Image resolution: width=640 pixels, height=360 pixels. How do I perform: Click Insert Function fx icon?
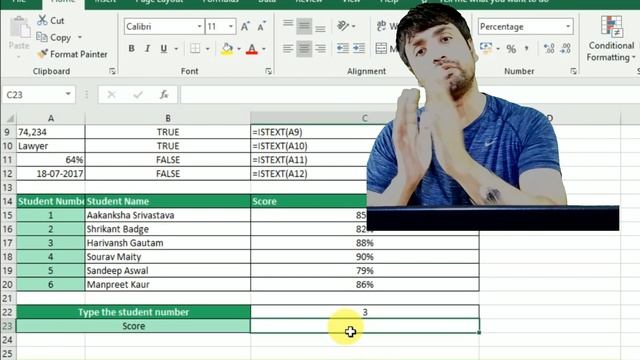coord(164,95)
